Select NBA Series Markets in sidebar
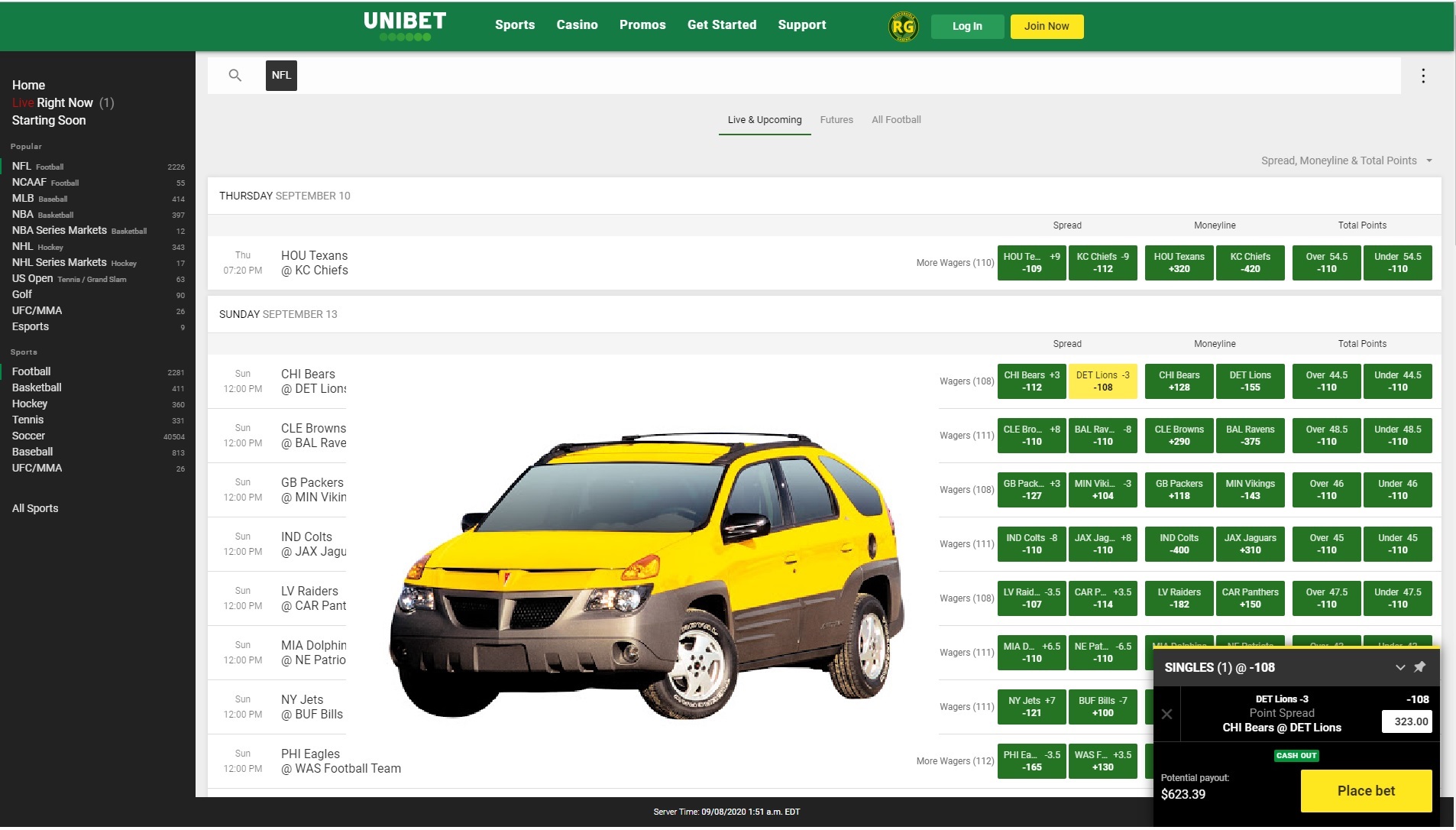 98,230
